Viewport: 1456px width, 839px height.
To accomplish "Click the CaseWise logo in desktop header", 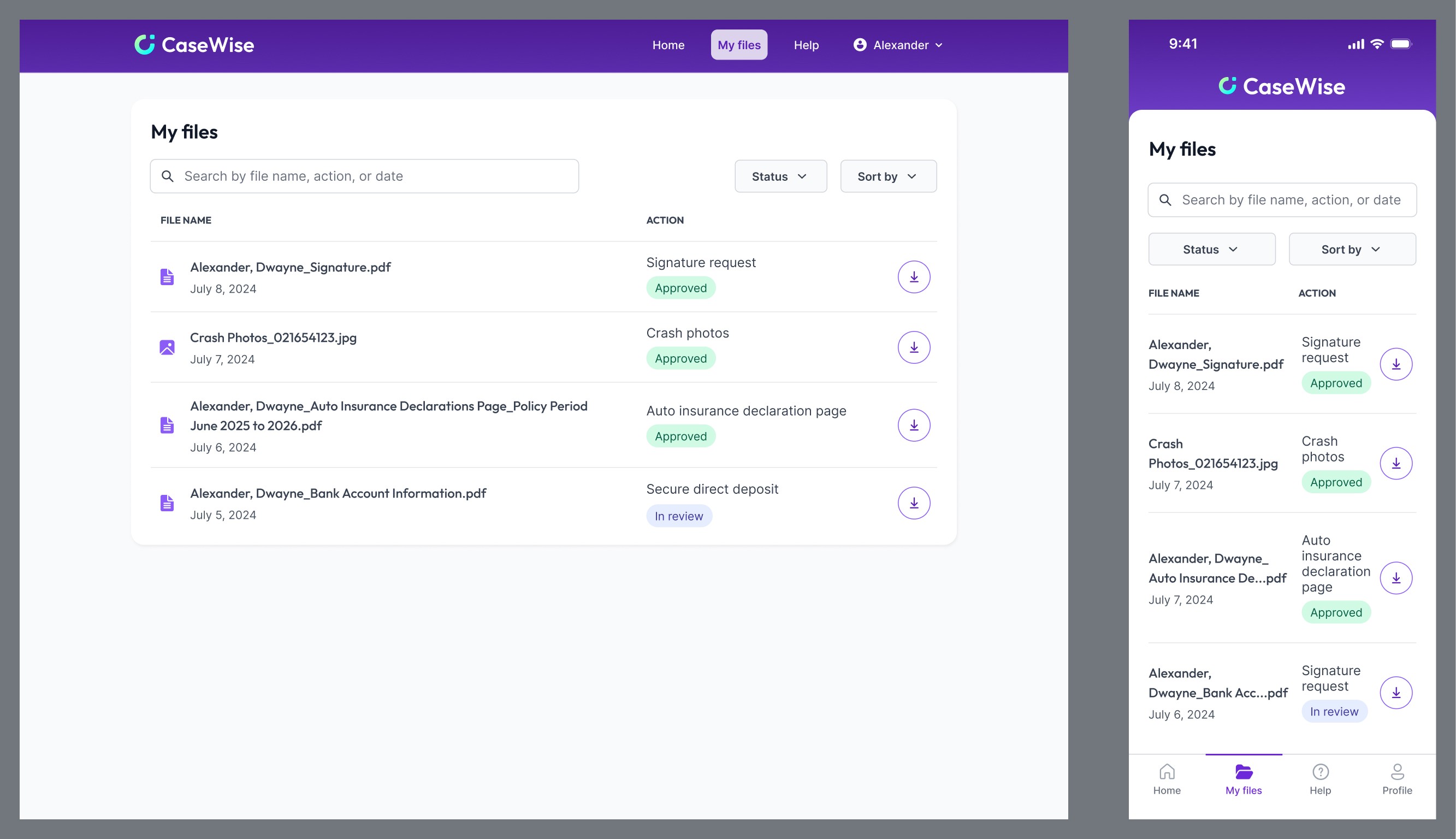I will tap(194, 45).
